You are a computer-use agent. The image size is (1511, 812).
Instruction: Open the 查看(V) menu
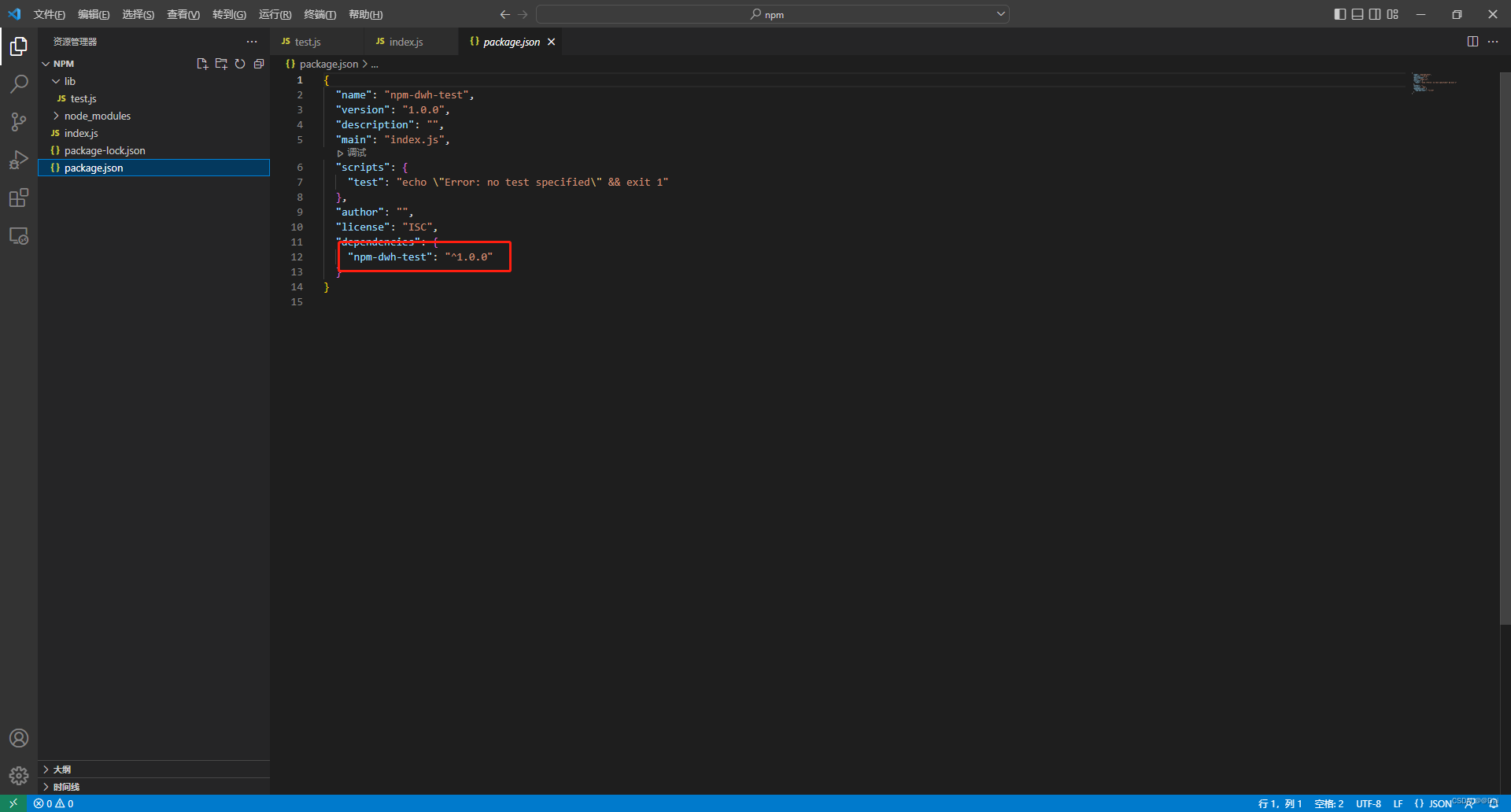click(183, 14)
